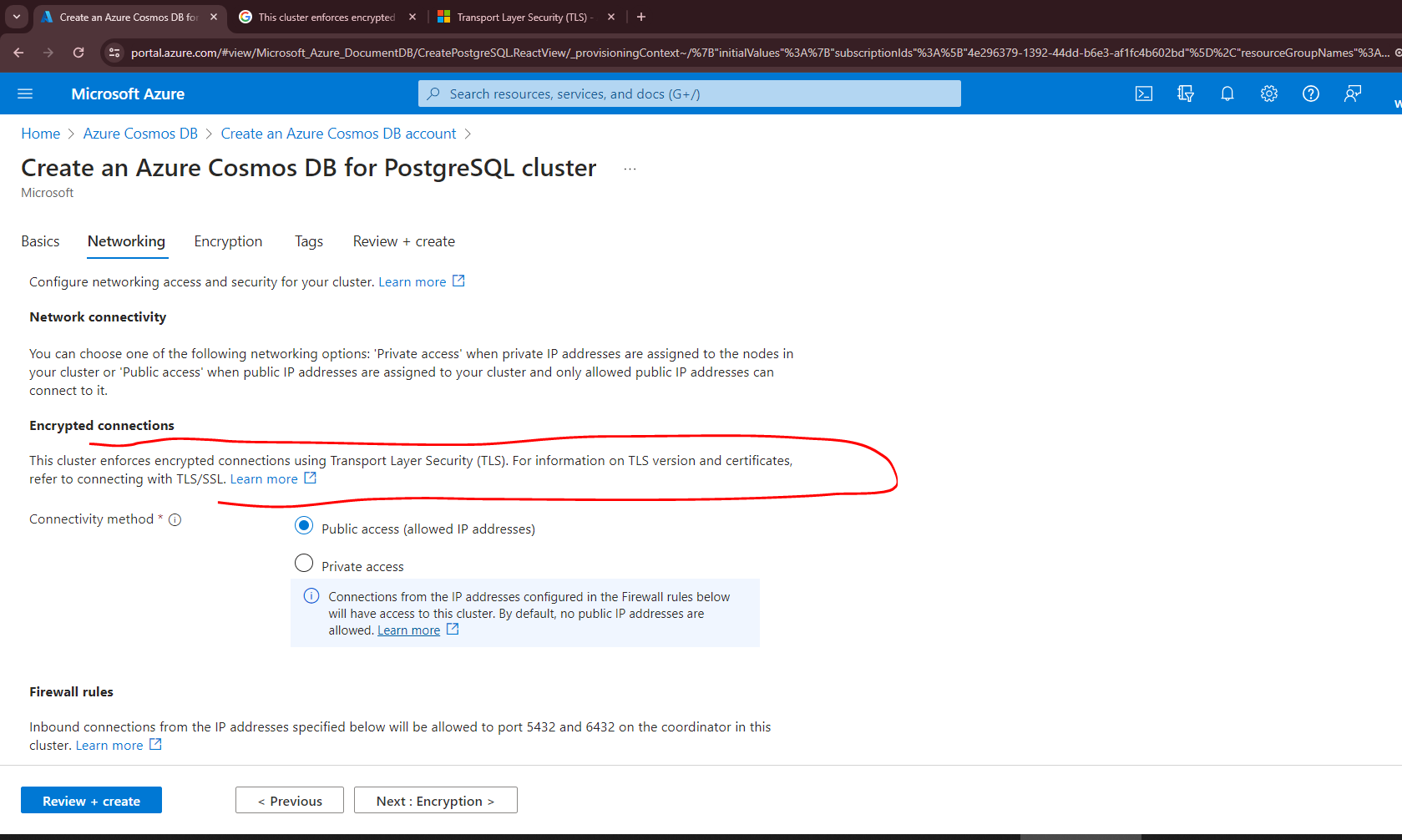Click the 'Network connectivity' heading
The image size is (1402, 840).
tap(98, 317)
